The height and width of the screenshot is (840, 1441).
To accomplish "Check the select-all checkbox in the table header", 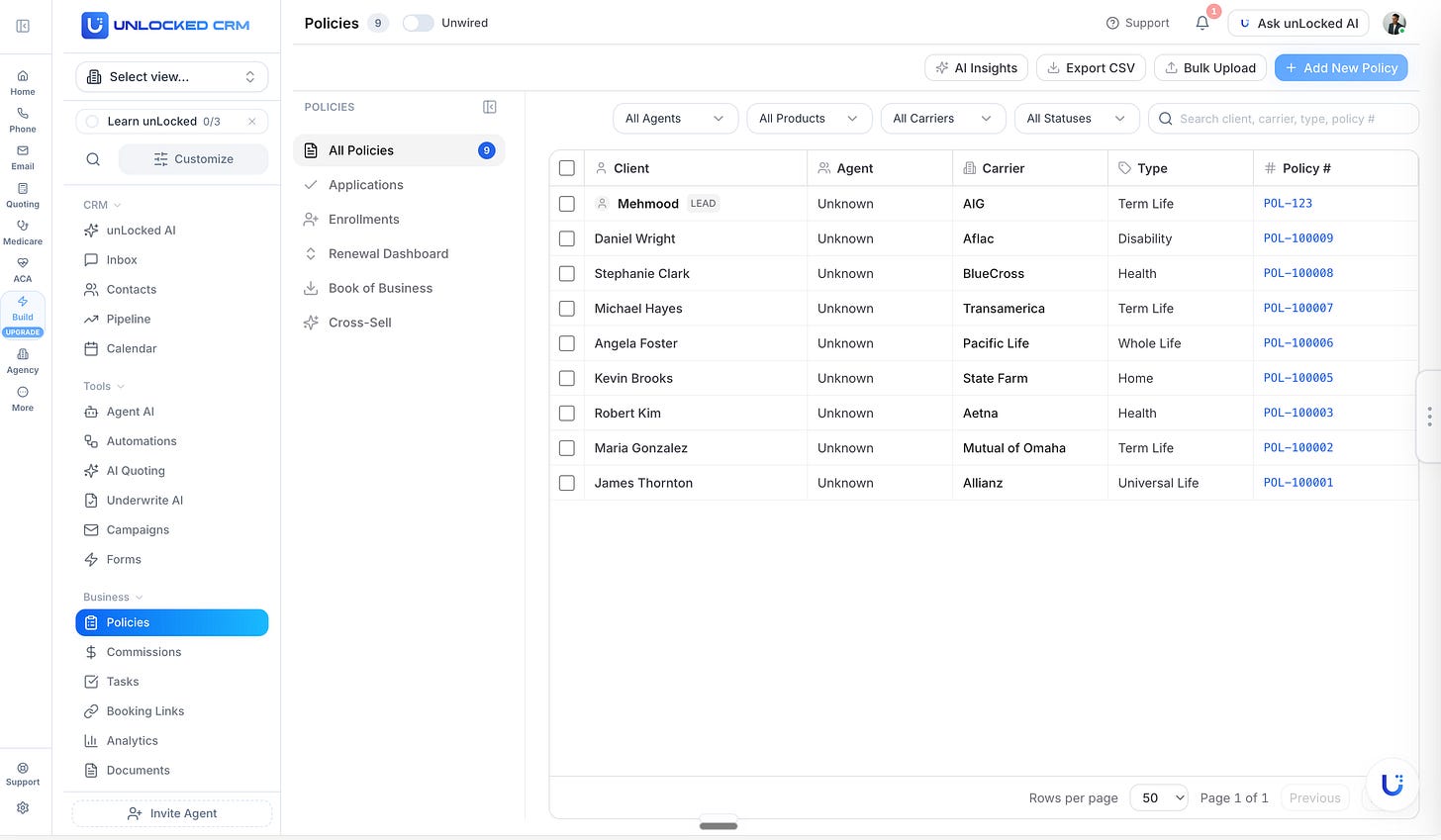I will (x=567, y=168).
